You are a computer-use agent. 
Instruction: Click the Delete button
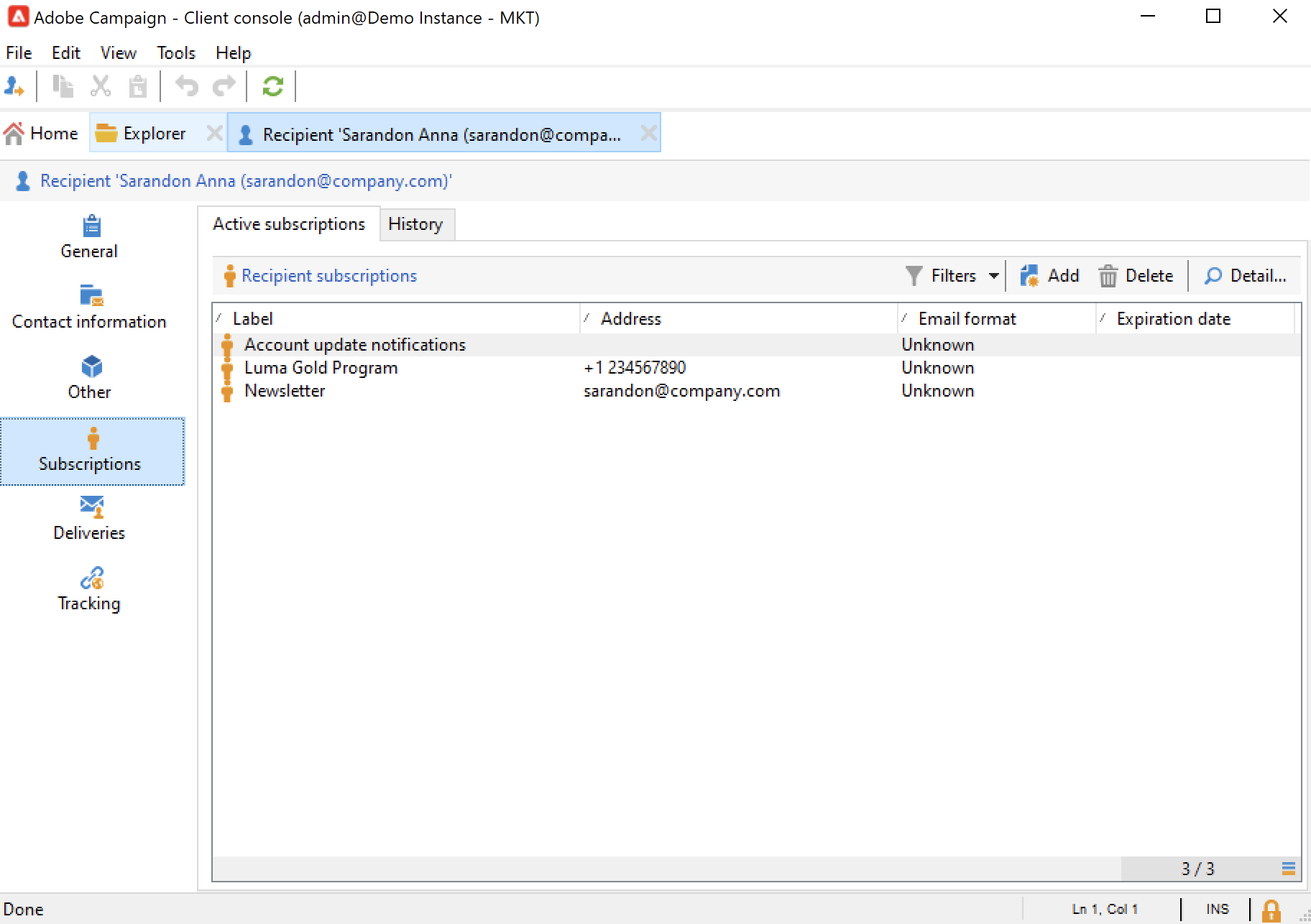point(1136,276)
